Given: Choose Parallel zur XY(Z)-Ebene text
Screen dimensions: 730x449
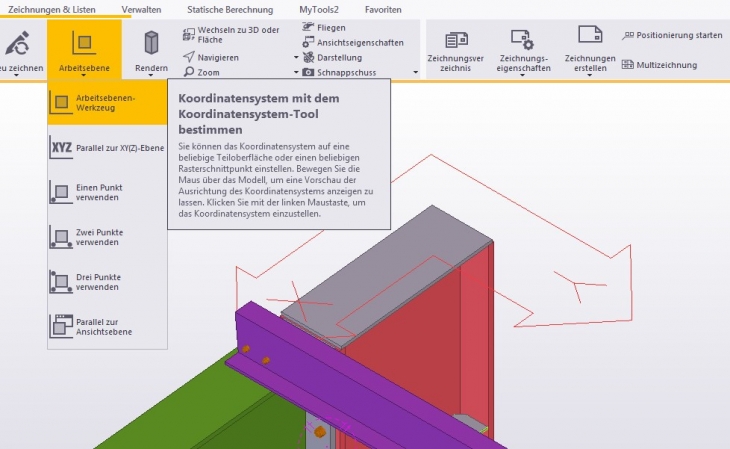Looking at the screenshot, I should click(120, 148).
